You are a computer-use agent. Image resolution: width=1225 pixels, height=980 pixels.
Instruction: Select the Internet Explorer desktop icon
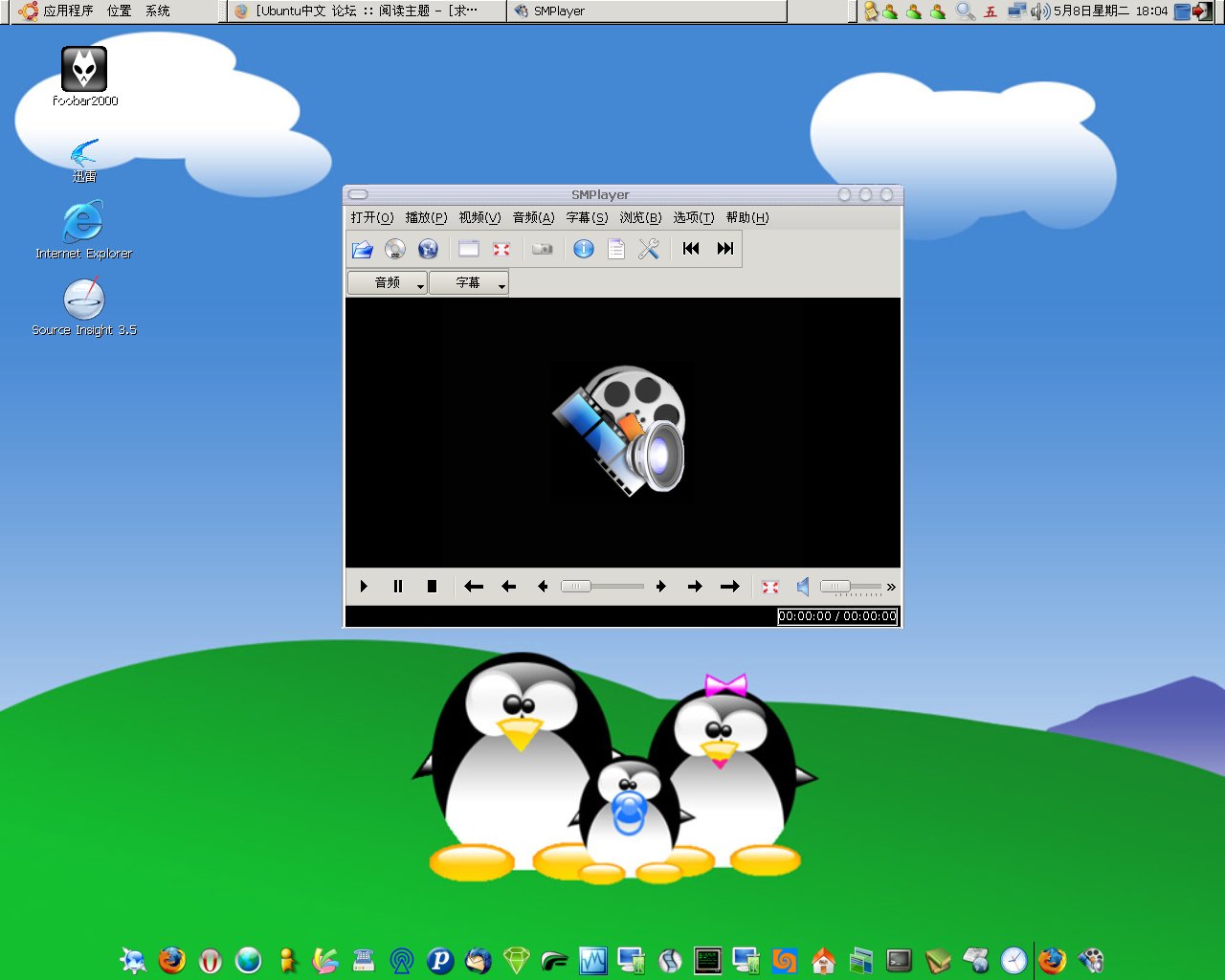coord(83,231)
